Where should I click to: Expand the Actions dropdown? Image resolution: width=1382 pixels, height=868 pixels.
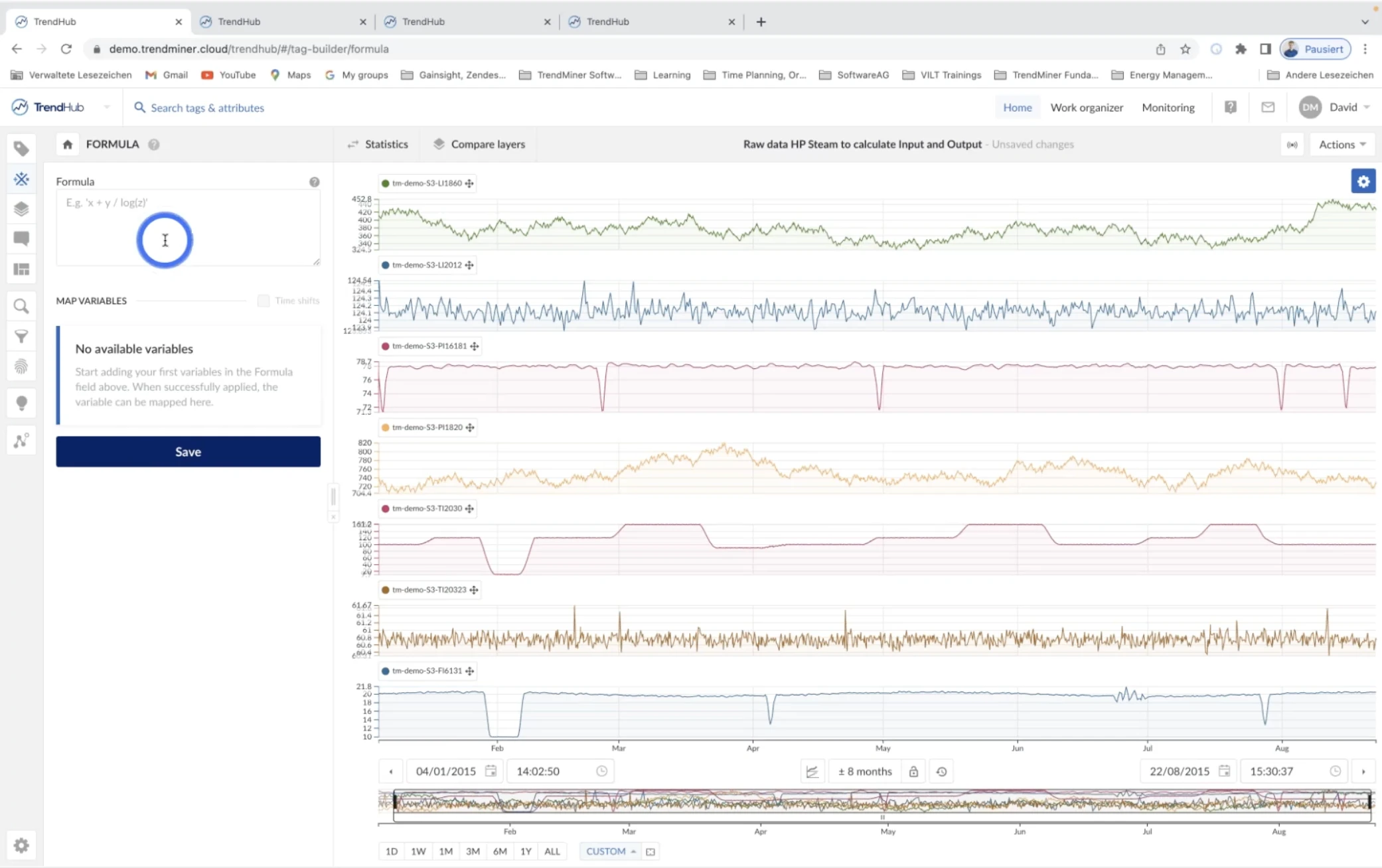coord(1342,145)
